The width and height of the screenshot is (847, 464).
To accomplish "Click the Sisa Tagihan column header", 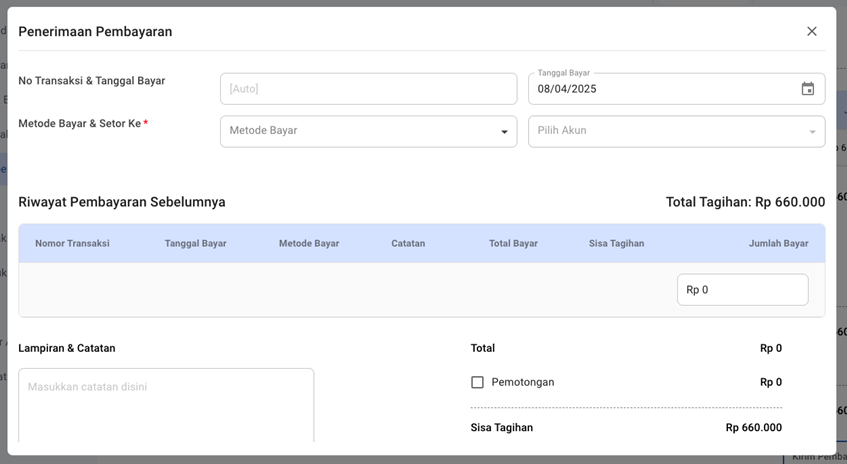I will [616, 243].
